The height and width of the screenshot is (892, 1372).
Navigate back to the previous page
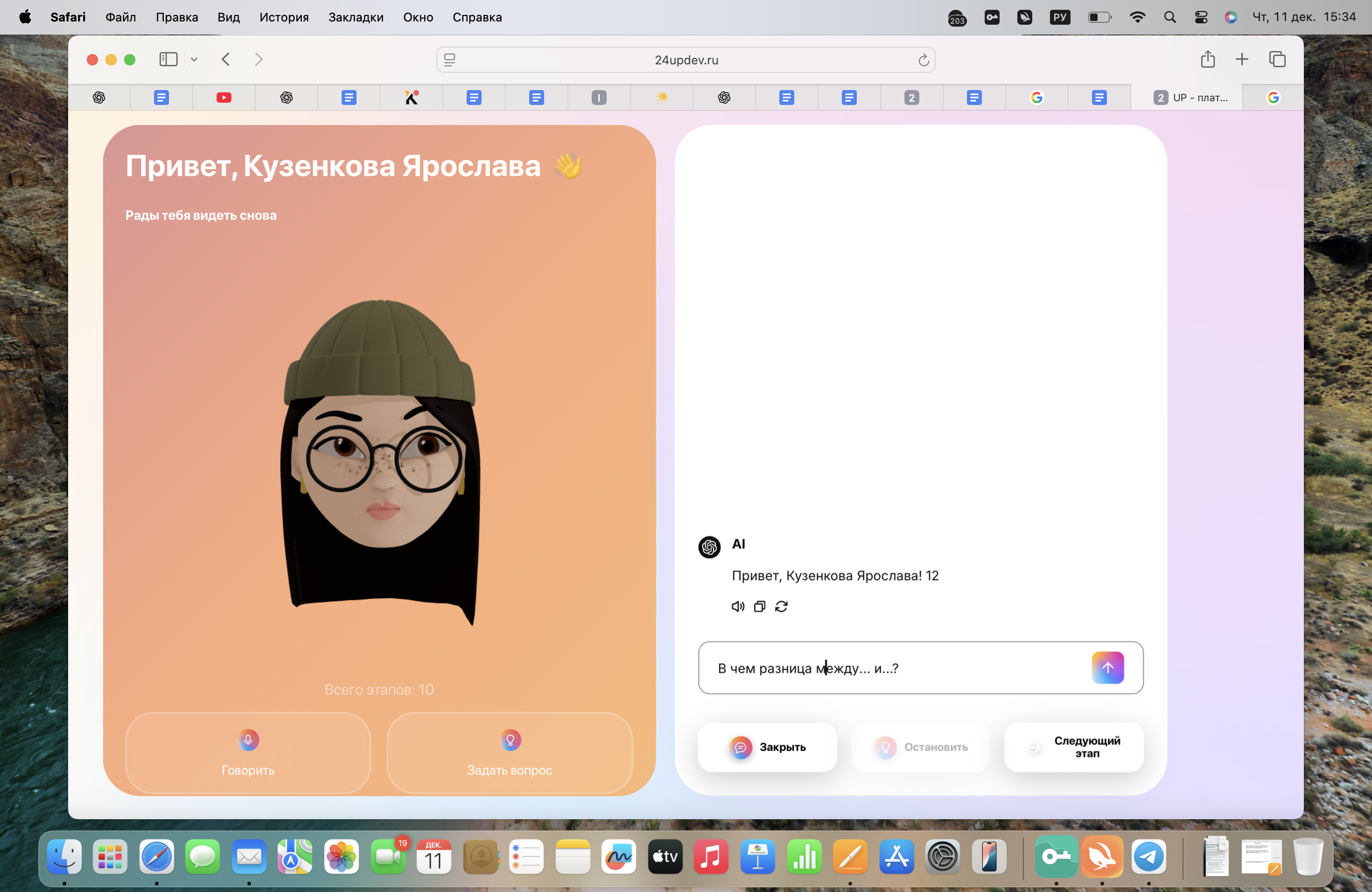point(225,59)
